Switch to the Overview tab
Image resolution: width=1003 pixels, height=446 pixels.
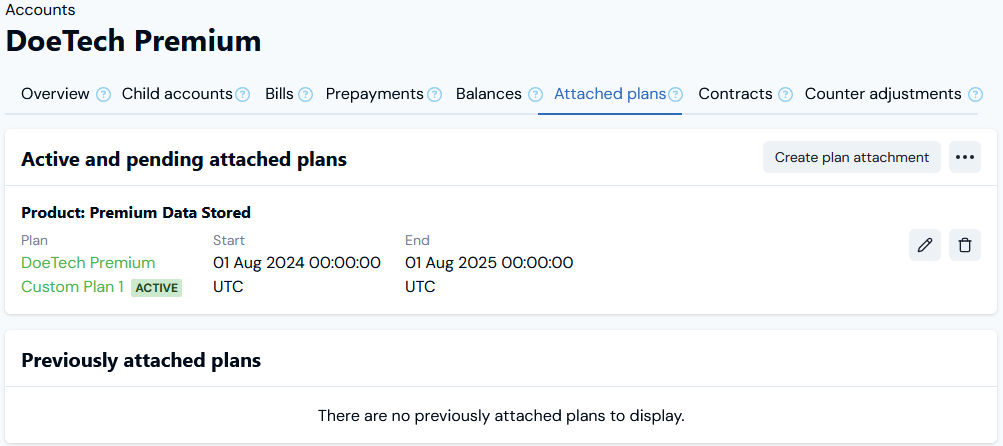(55, 94)
